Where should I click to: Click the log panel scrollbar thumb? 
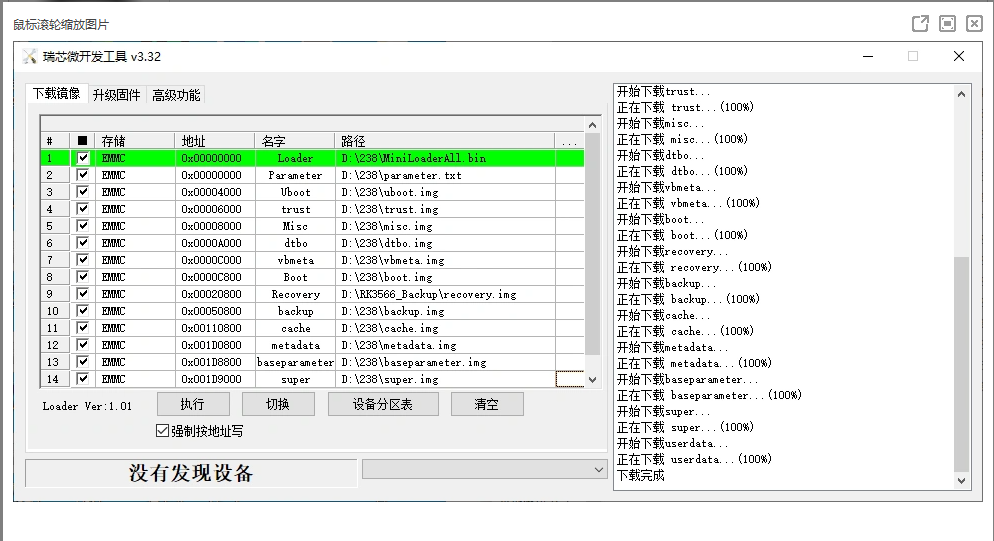point(961,365)
